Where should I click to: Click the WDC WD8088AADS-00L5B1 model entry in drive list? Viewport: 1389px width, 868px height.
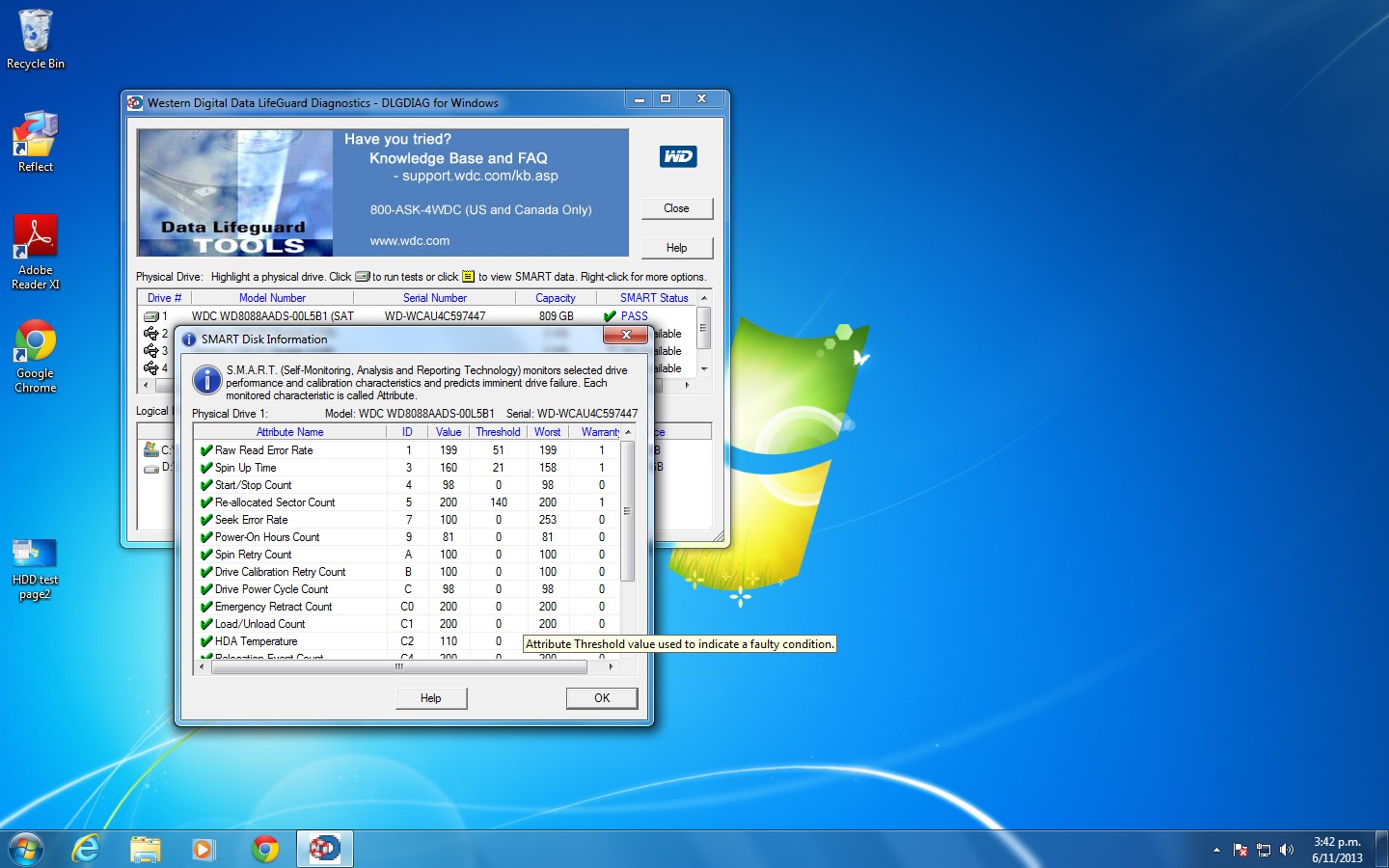[x=272, y=316]
